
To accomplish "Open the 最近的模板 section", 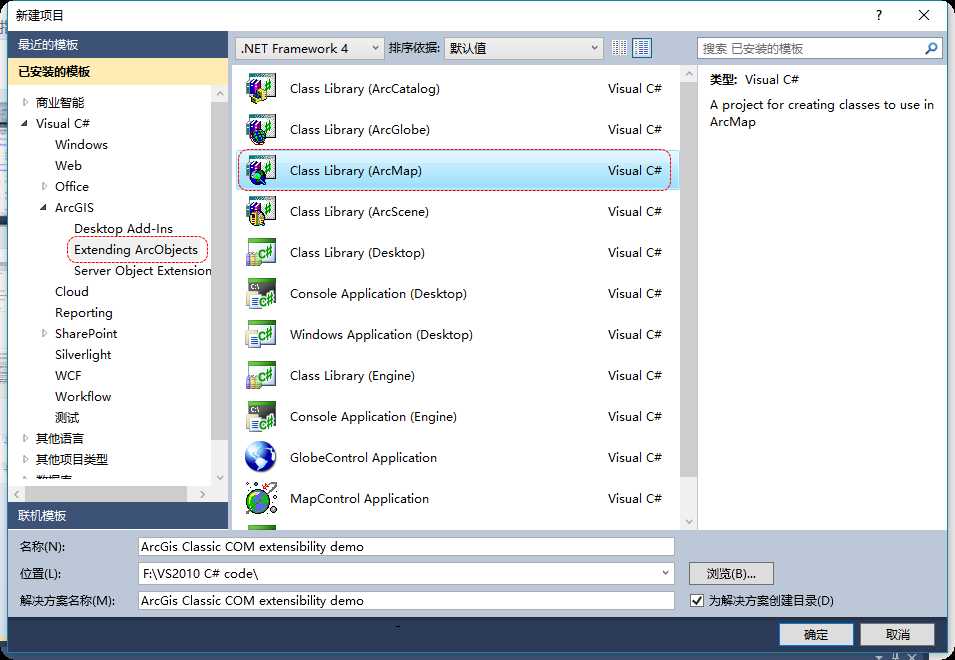I will pyautogui.click(x=118, y=44).
